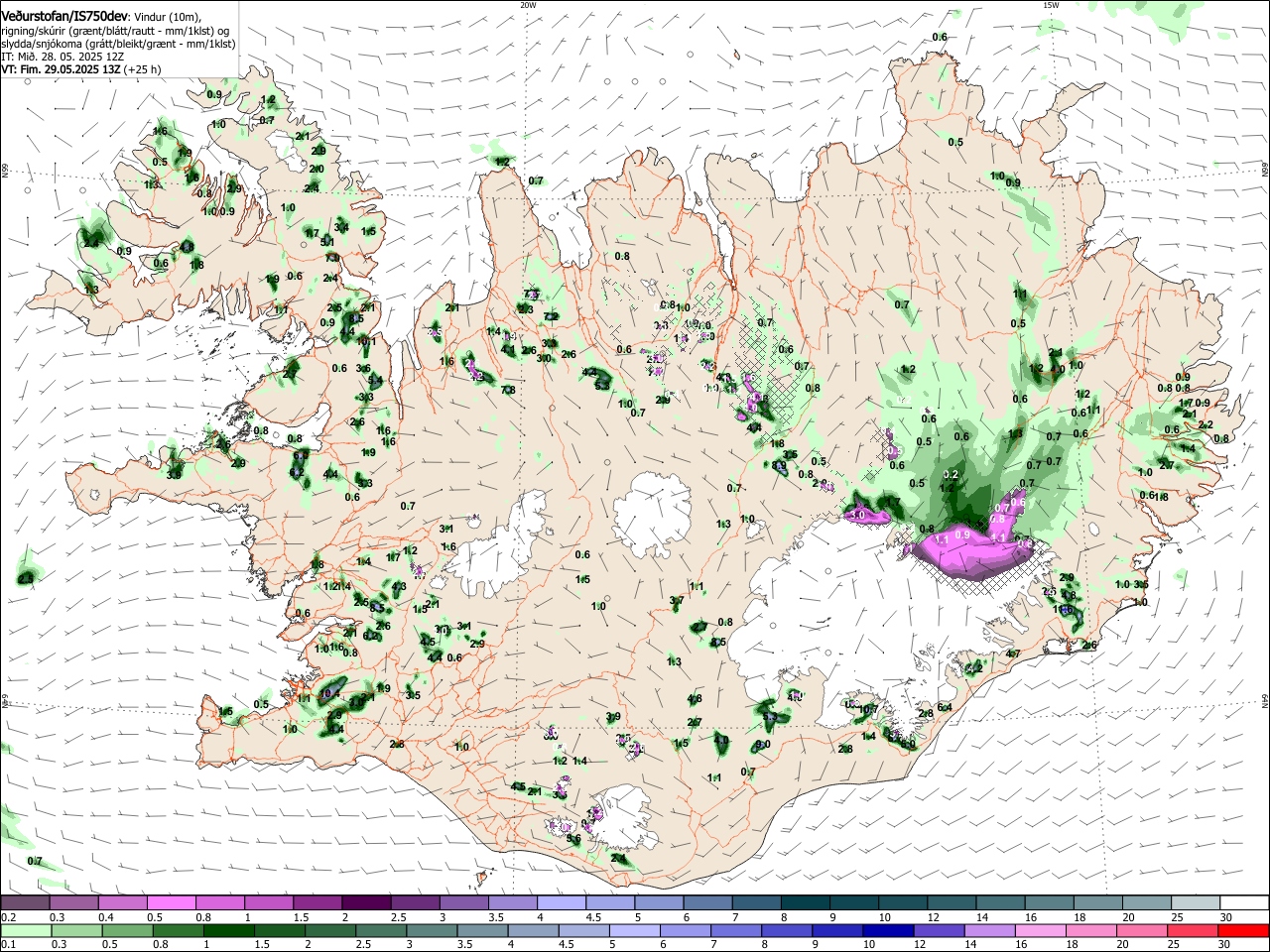Viewport: 1270px width, 952px height.
Task: Click the rigning/skúrir legend description line
Action: click(115, 31)
